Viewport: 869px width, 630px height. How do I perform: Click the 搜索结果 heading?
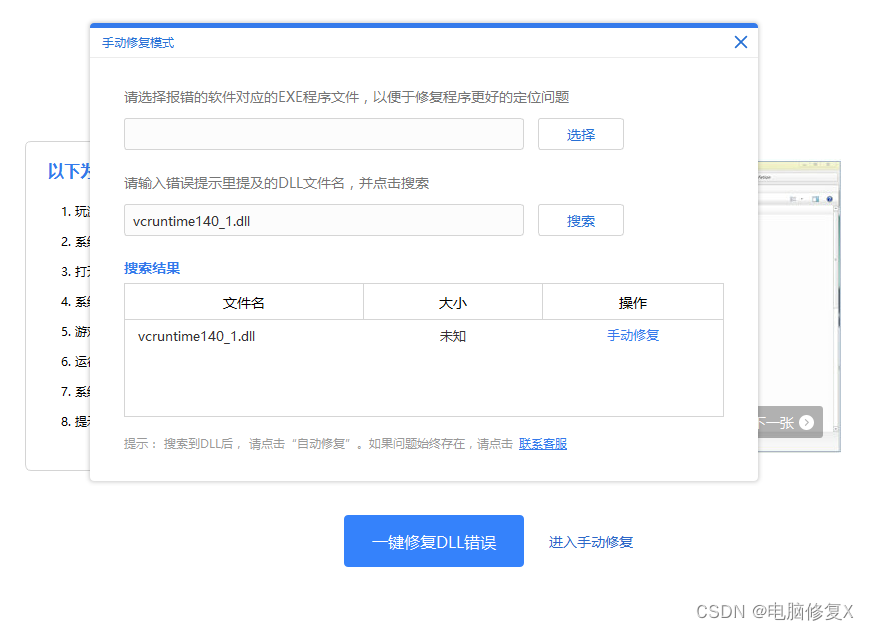(152, 268)
